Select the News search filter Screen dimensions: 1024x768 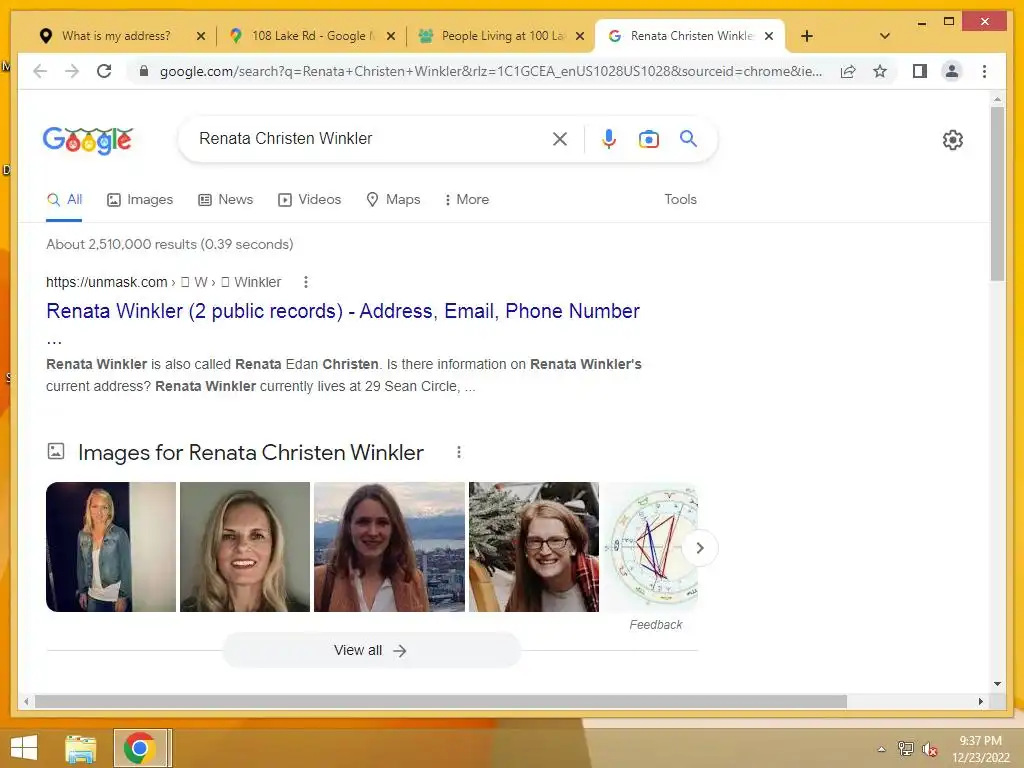click(x=225, y=200)
